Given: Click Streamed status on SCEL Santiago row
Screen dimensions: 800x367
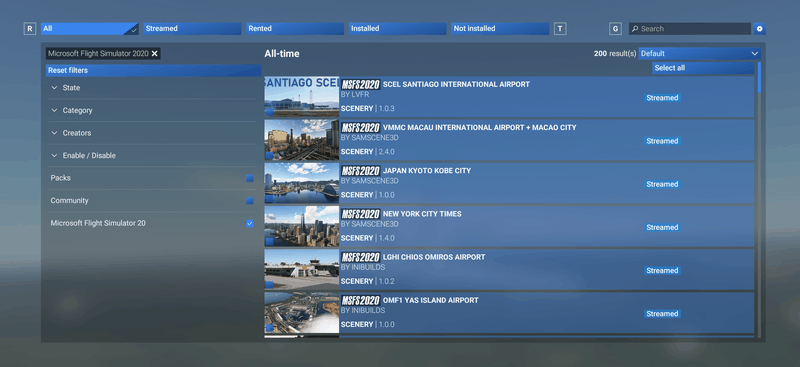Looking at the screenshot, I should coord(662,98).
